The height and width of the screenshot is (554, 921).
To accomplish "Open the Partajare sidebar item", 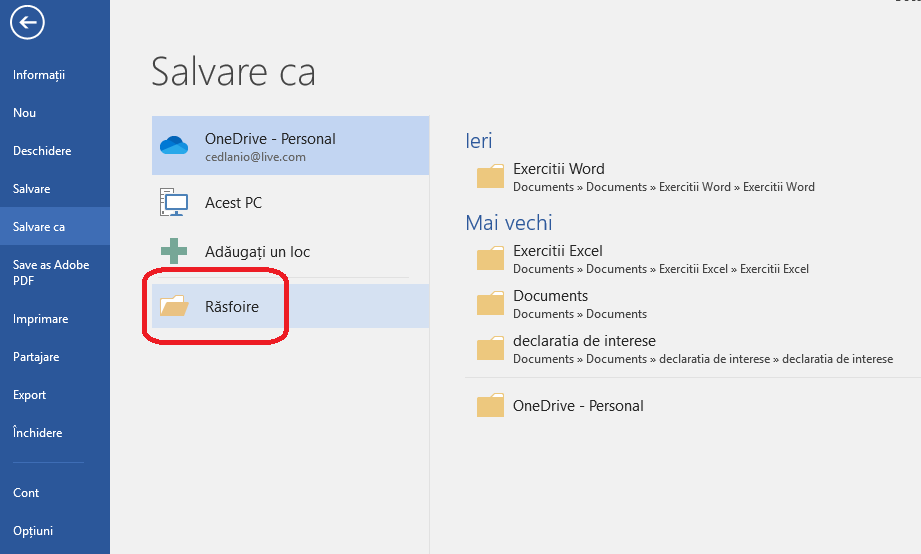I will coord(36,357).
